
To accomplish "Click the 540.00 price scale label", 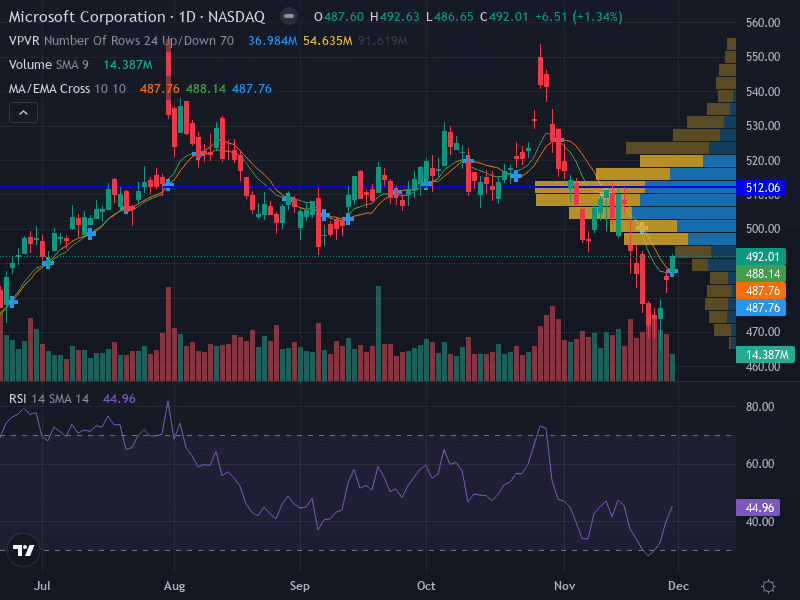I will coord(763,92).
